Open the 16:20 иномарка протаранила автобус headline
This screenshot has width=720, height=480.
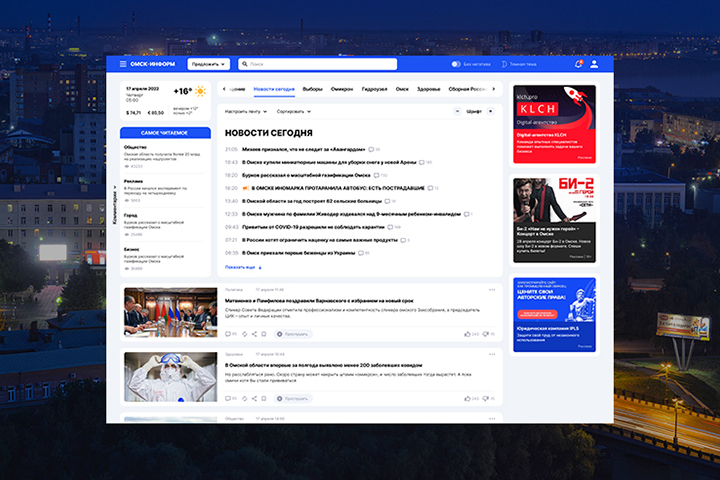[338, 188]
